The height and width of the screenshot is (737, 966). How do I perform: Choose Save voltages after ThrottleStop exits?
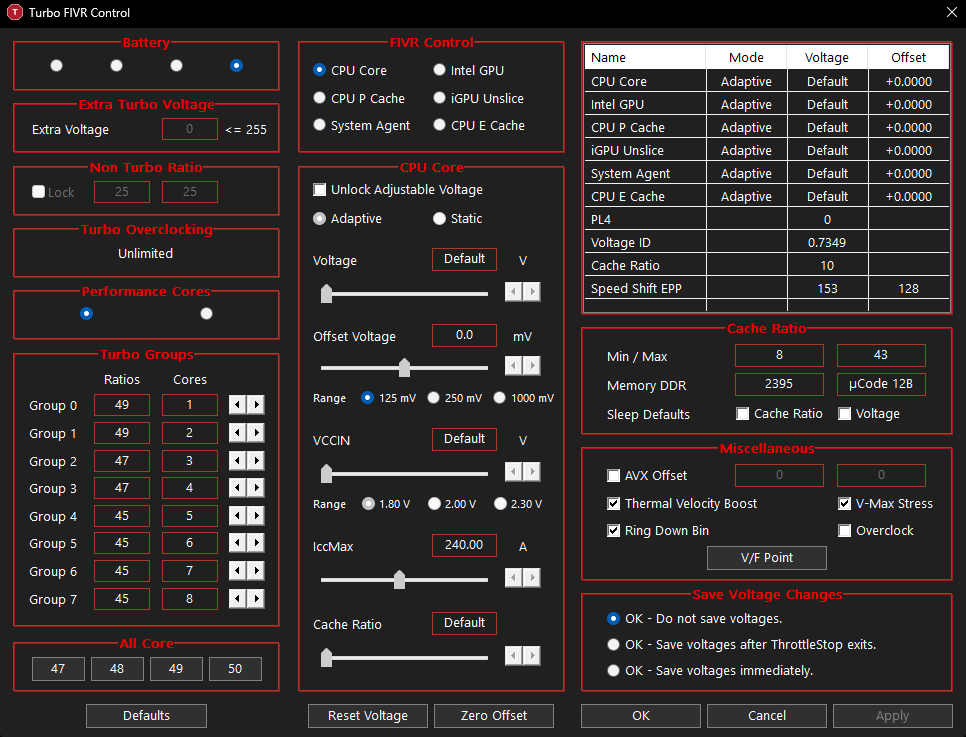point(613,645)
